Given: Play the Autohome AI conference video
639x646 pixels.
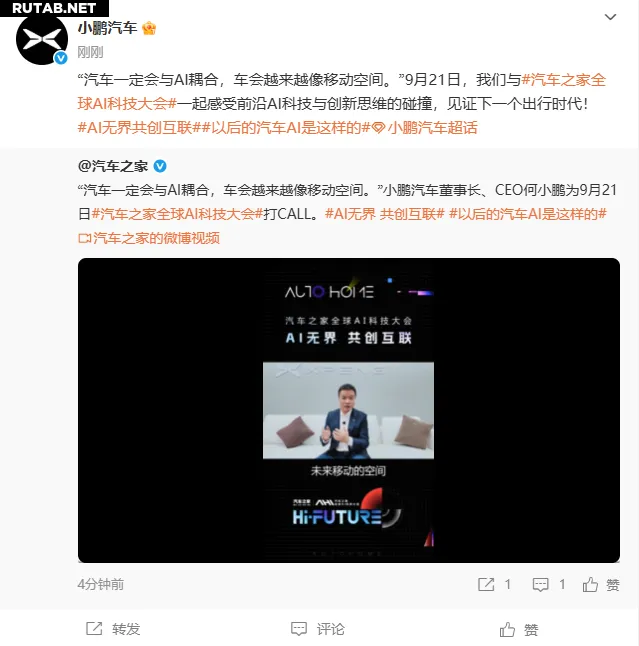Looking at the screenshot, I should pos(349,410).
